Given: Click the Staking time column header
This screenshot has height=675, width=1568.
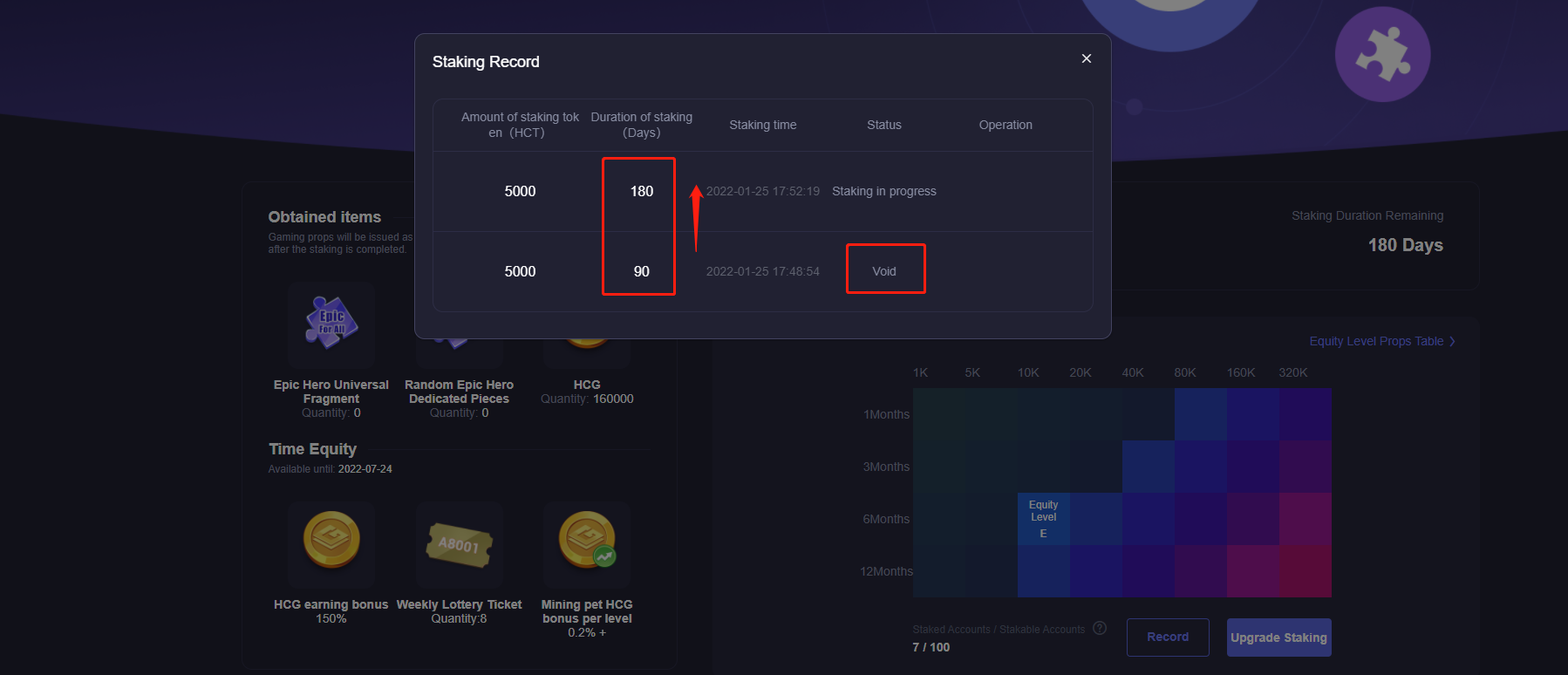Looking at the screenshot, I should pos(762,125).
